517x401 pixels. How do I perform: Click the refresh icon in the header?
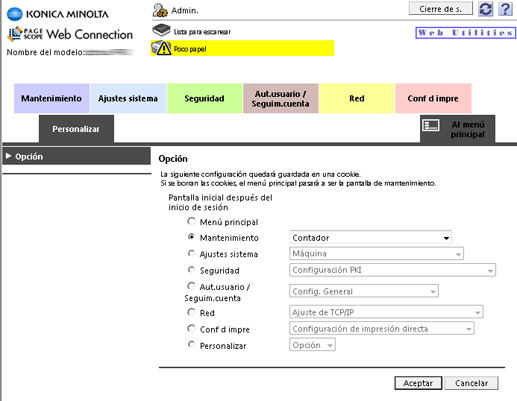485,9
